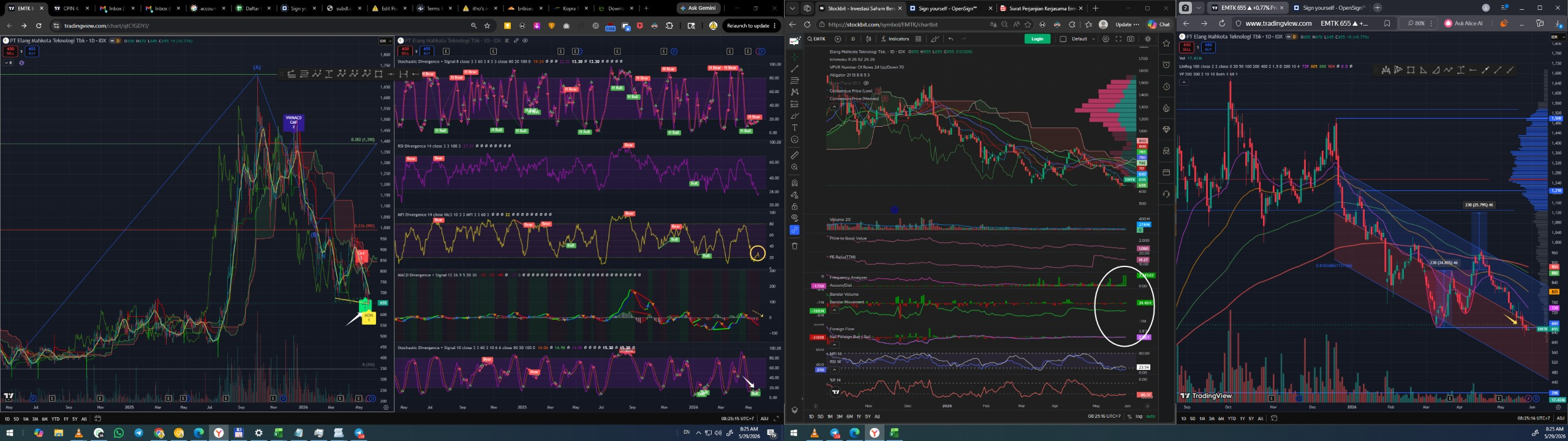Open the IDR currency dropdown on left chart
The height and width of the screenshot is (441, 1568).
pyautogui.click(x=385, y=41)
